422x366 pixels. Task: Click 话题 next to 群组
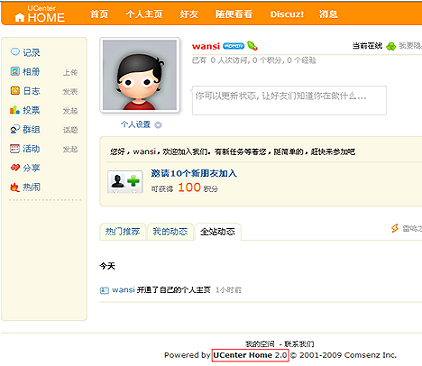70,130
